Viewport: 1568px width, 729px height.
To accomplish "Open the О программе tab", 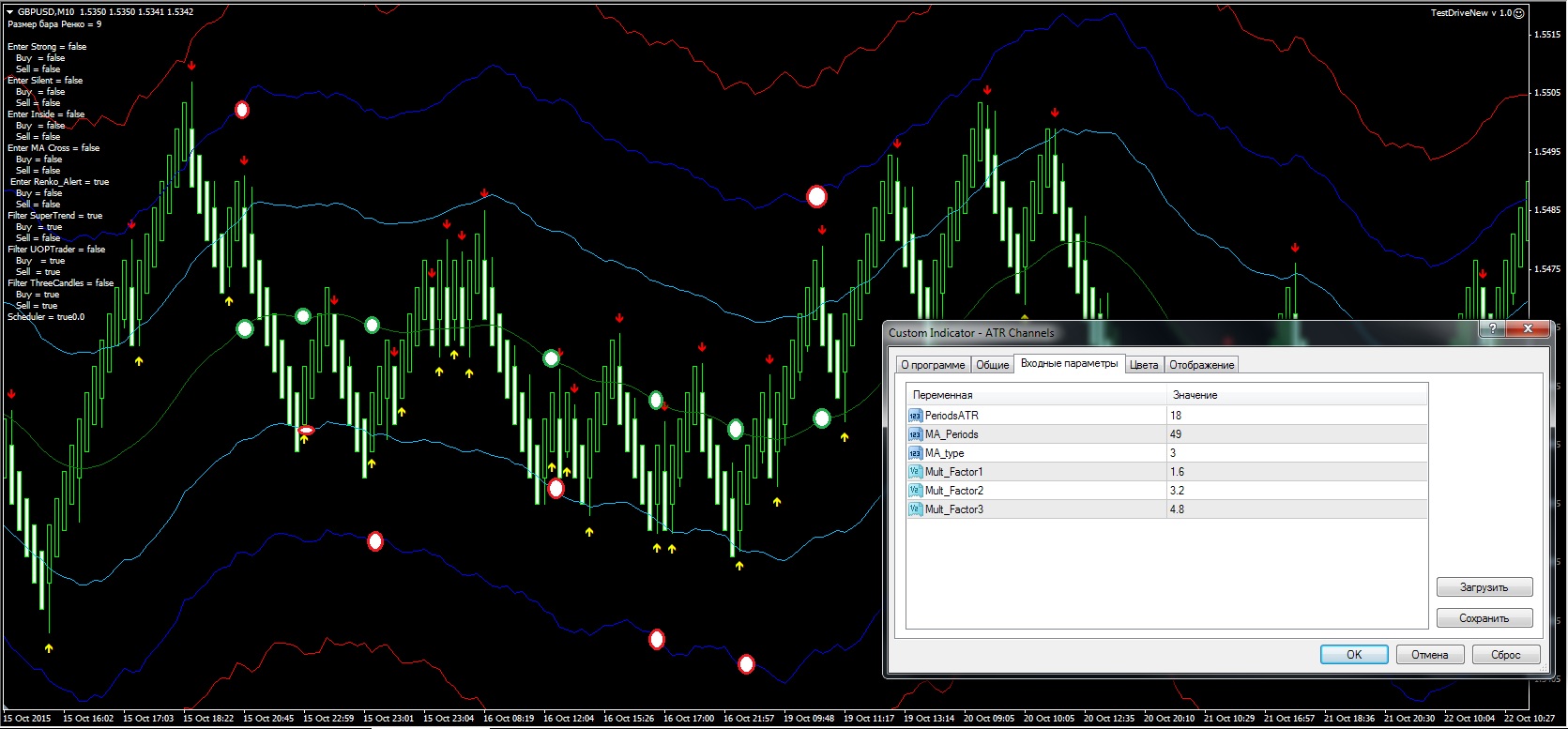I will pyautogui.click(x=932, y=365).
